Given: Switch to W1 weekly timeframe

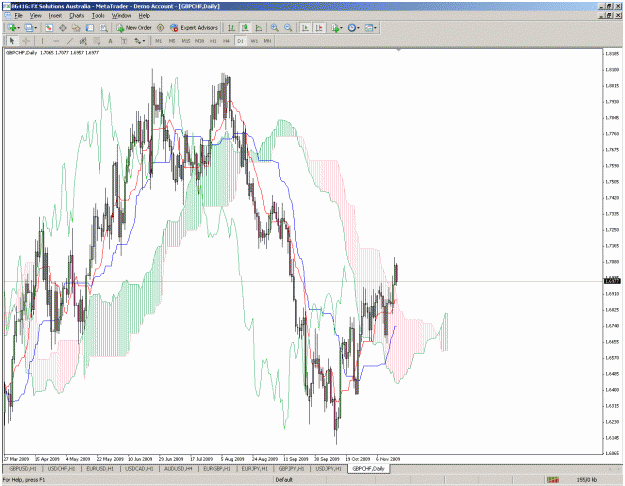Looking at the screenshot, I should coord(254,41).
